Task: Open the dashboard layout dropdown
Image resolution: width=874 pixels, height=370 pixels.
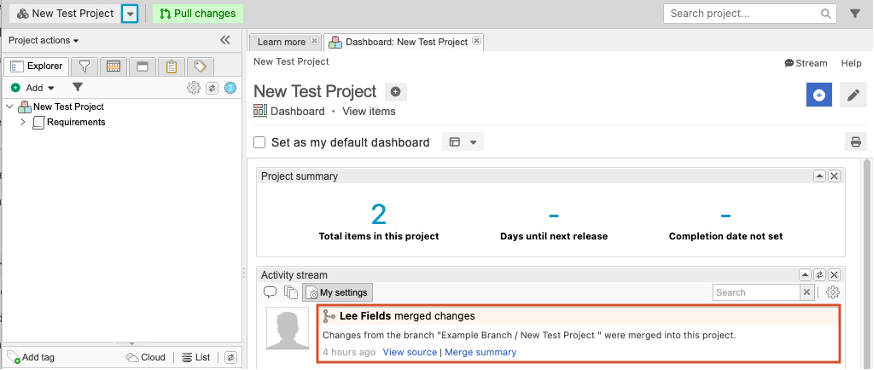Action: pos(463,142)
